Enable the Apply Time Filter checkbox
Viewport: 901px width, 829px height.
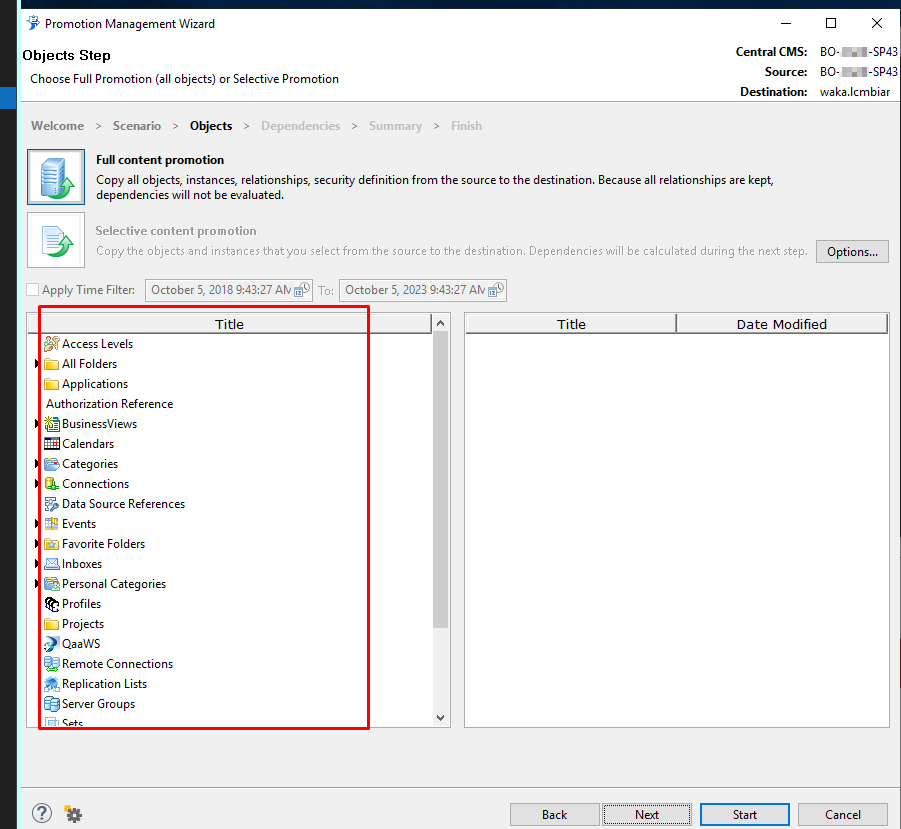[x=33, y=290]
